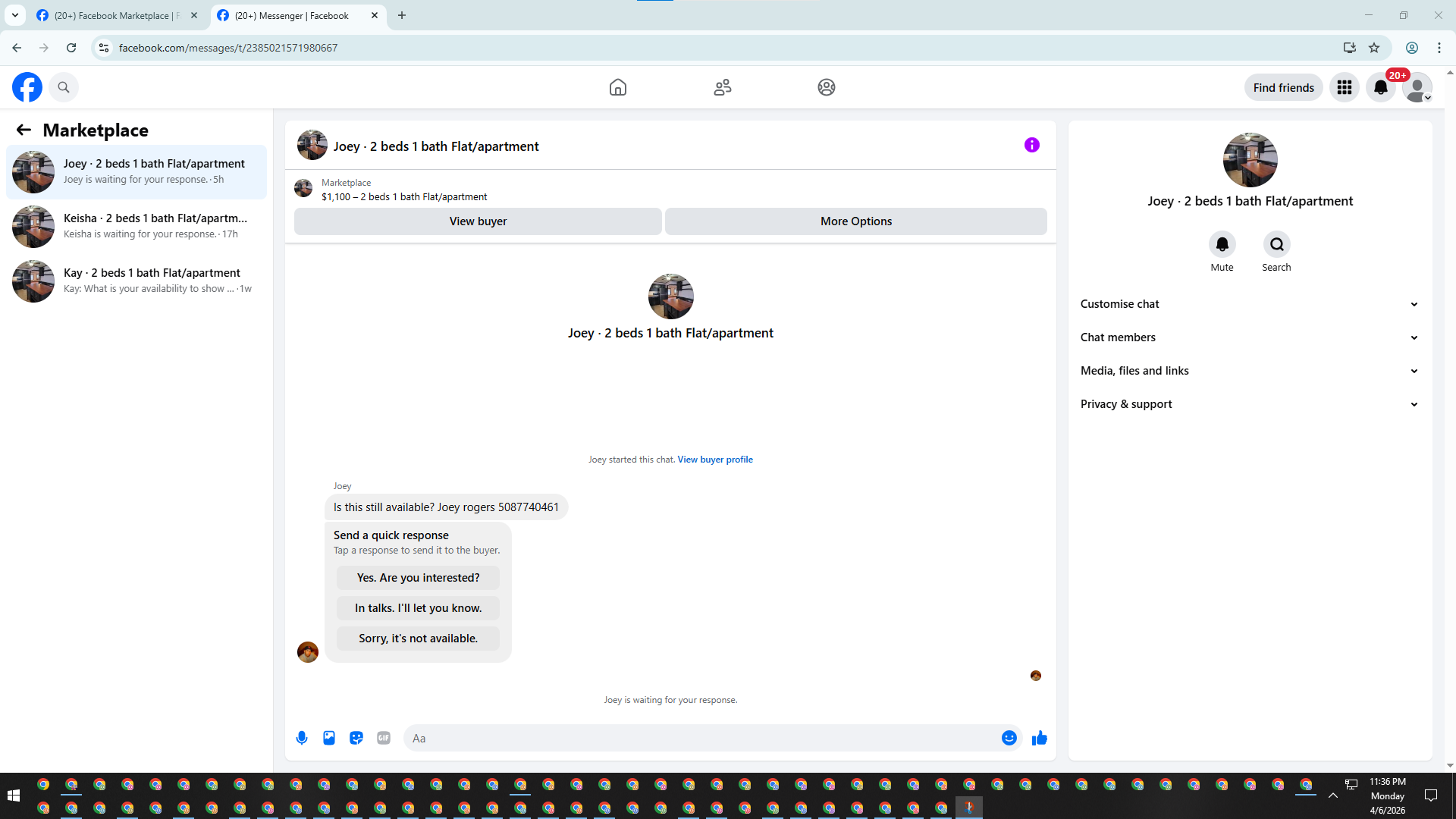Open conversation information icon
The height and width of the screenshot is (819, 1456).
point(1032,145)
